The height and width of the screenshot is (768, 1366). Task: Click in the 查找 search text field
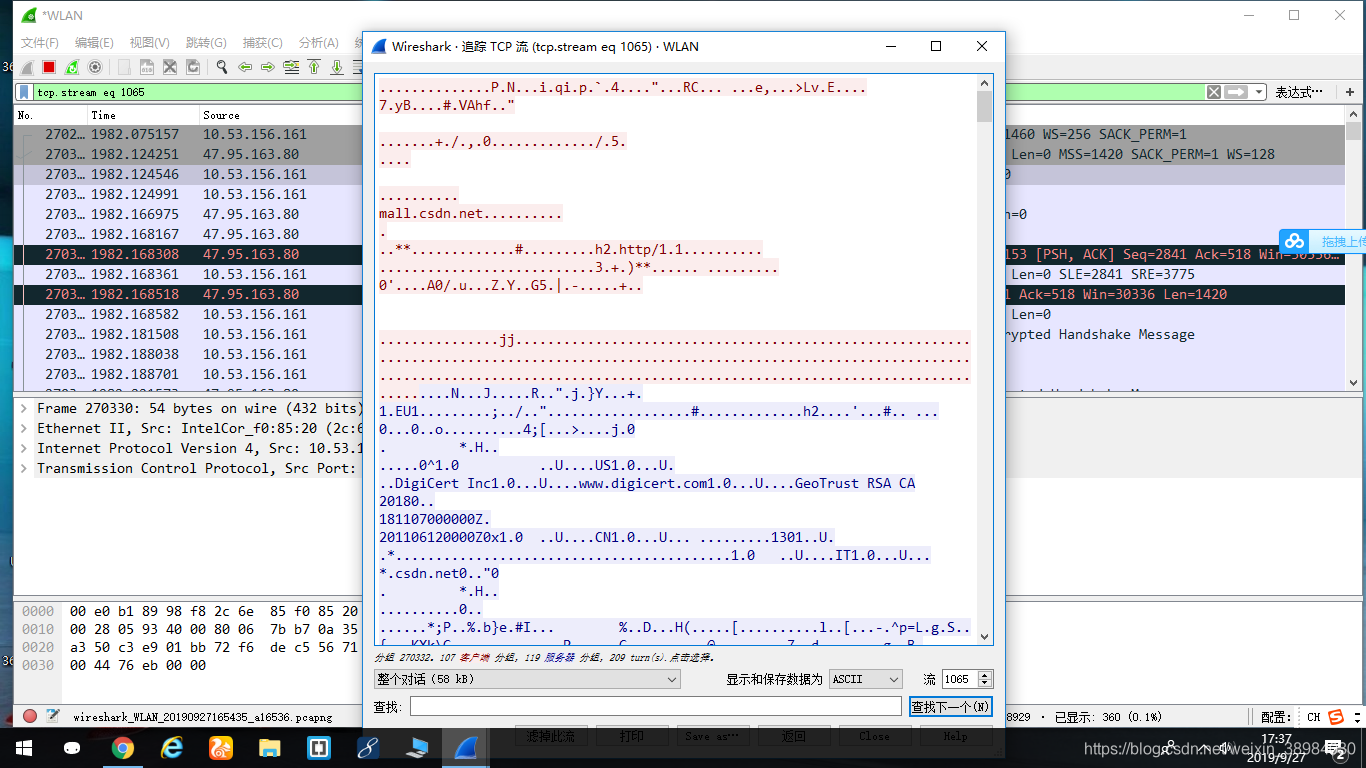pos(655,707)
